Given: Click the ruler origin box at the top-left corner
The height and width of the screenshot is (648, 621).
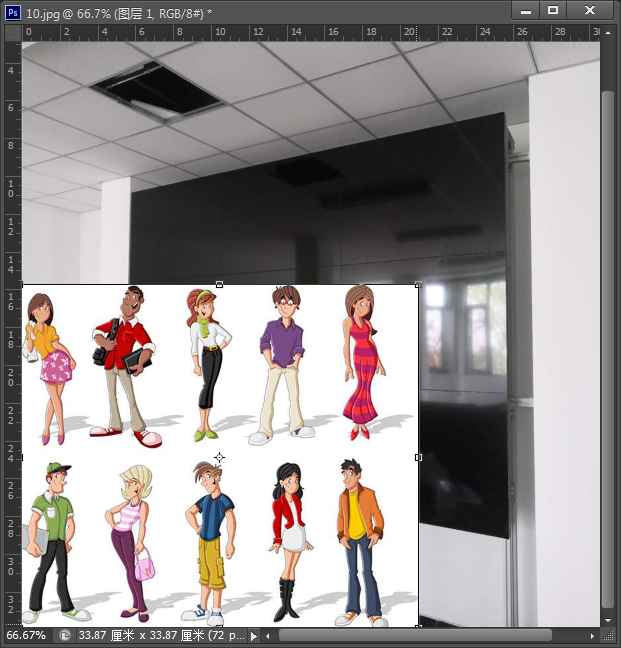Looking at the screenshot, I should 13,33.
